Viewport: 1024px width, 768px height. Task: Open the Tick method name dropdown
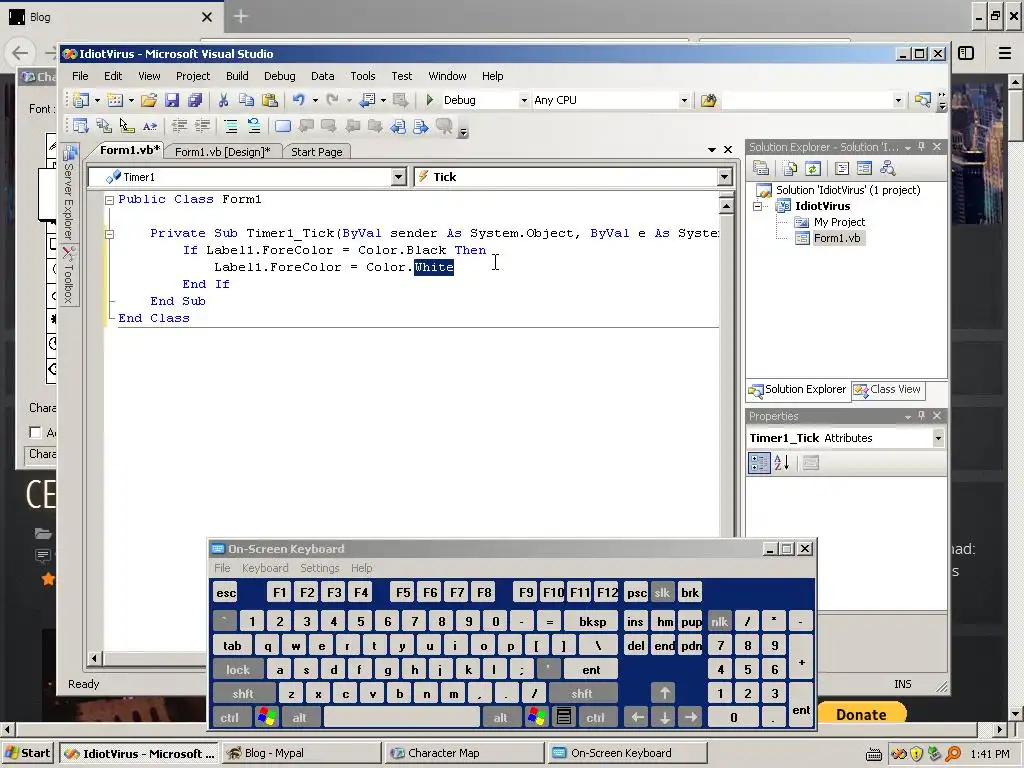(x=724, y=177)
